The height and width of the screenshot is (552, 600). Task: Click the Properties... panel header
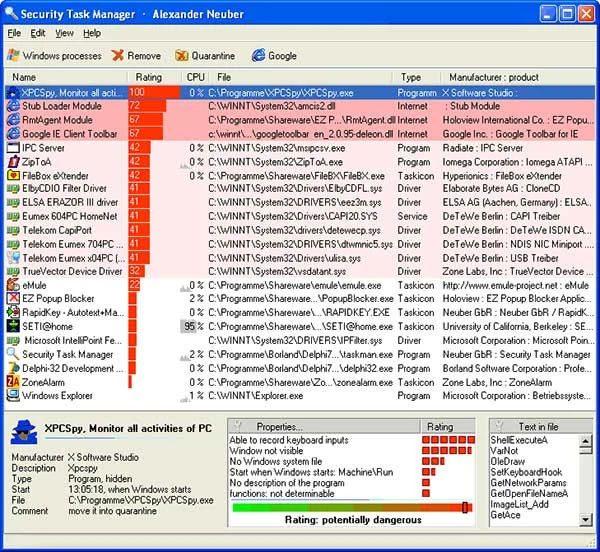(324, 427)
